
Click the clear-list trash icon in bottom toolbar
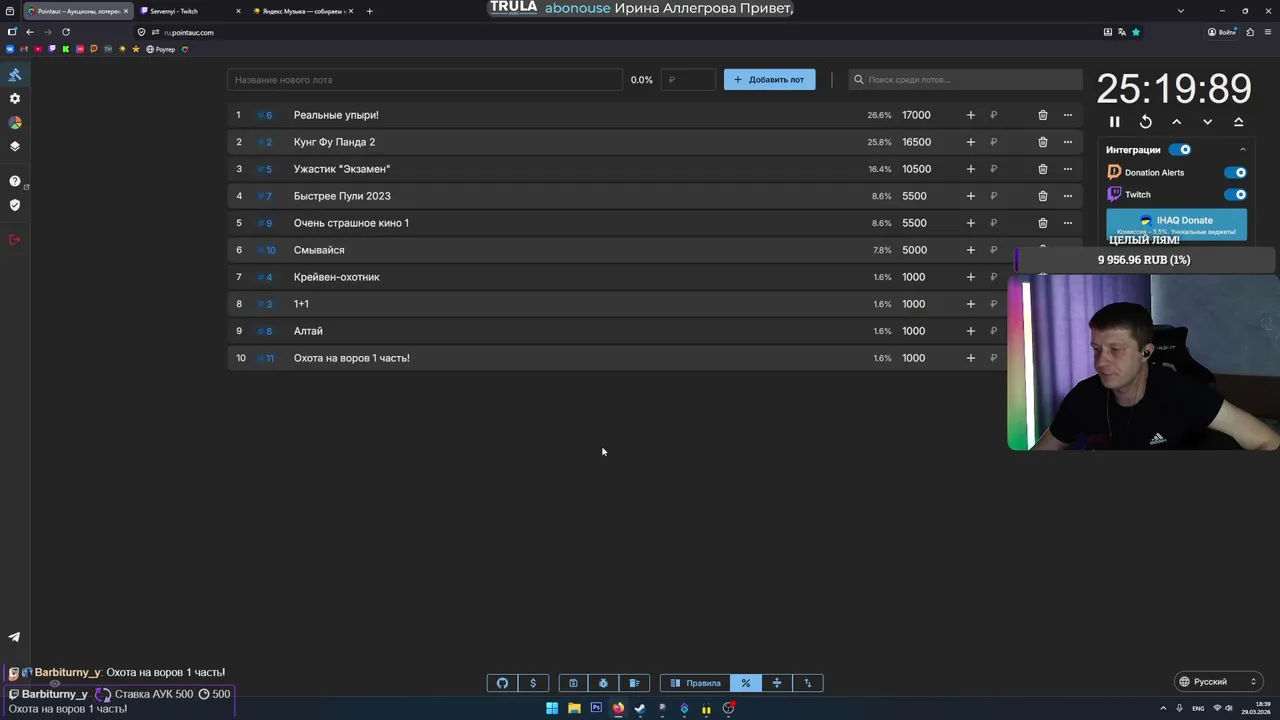[634, 683]
